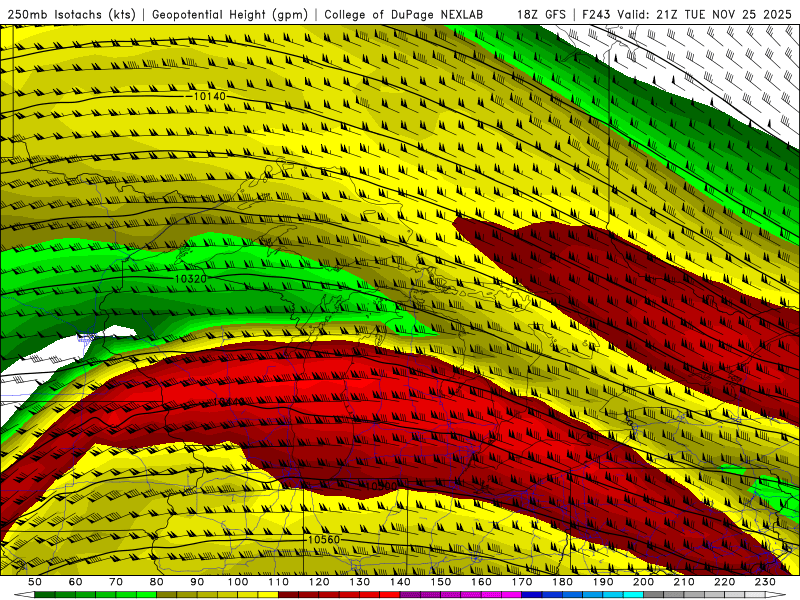Viewport: 800px width, 600px height.
Task: Click the 10140 height contour label
Action: pyautogui.click(x=209, y=96)
